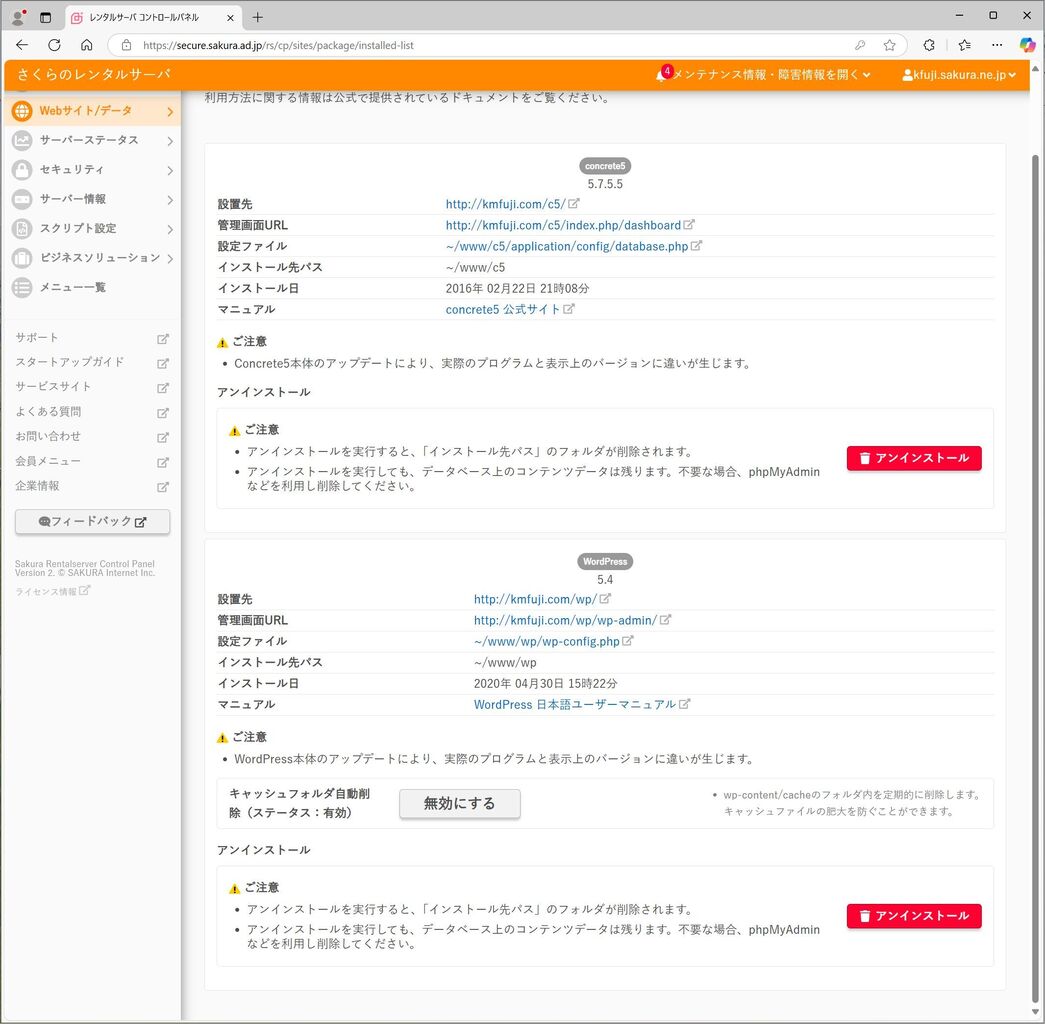
Task: Reload the page with refresh icon
Action: (x=55, y=45)
